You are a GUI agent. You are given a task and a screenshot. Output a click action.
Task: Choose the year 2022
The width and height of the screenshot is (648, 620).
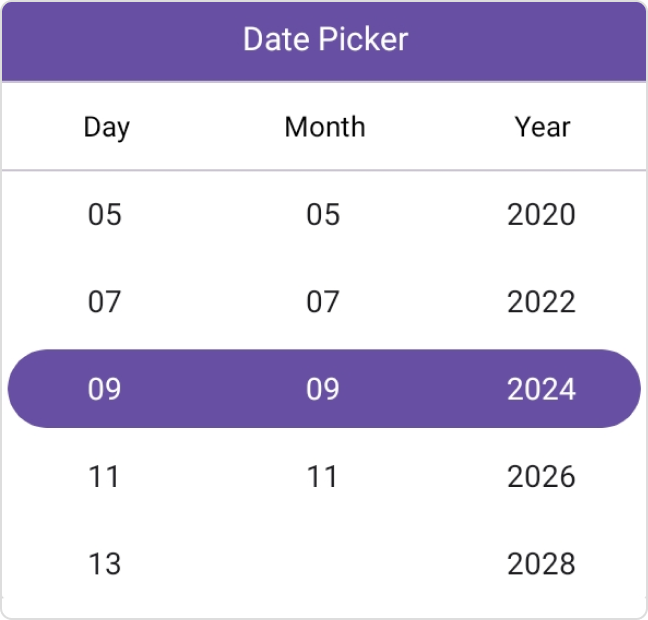click(x=541, y=302)
